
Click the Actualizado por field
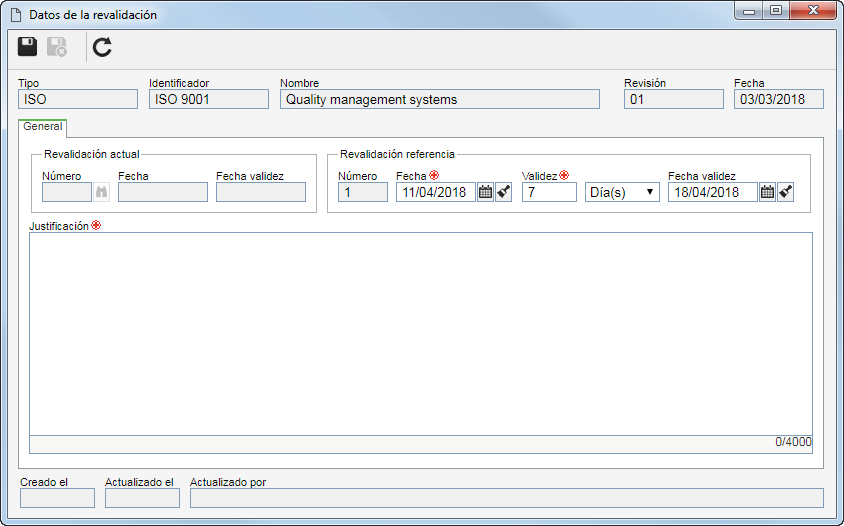pos(507,498)
